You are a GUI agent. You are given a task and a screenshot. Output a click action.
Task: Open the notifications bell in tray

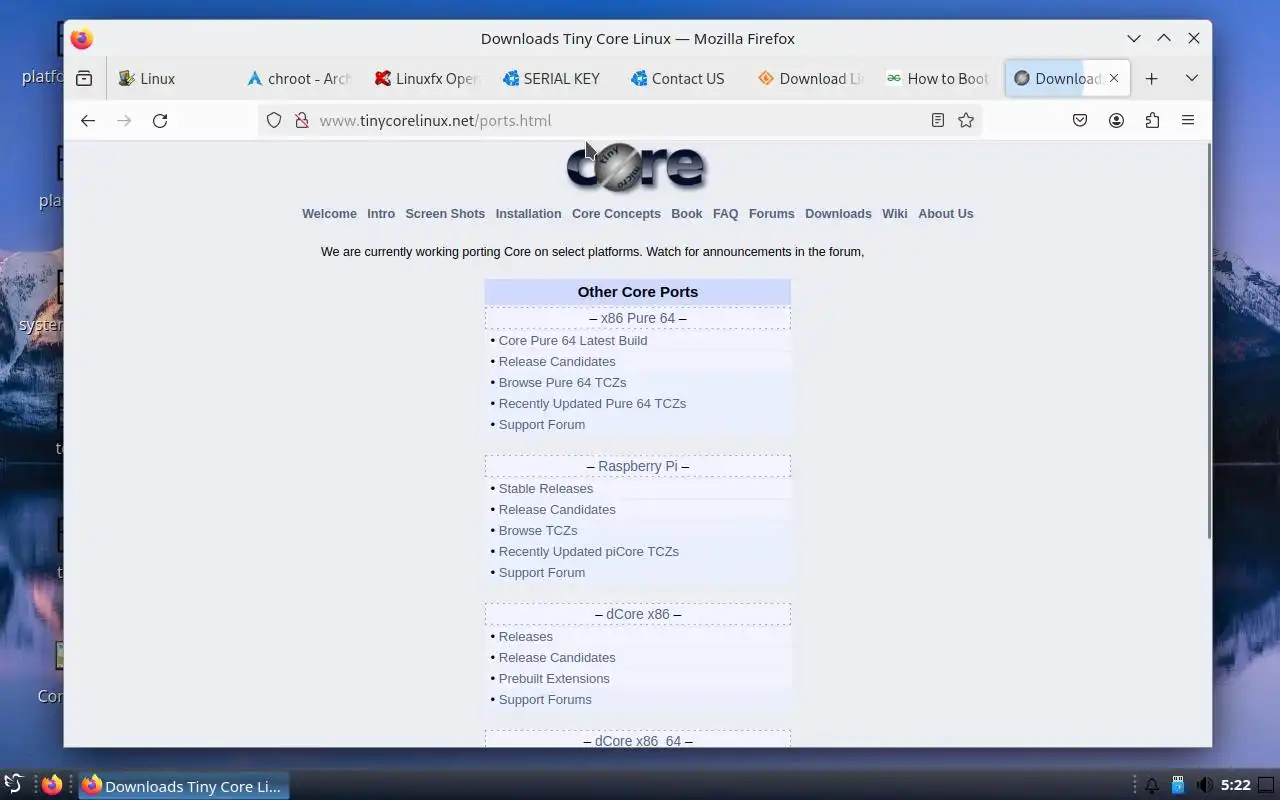[1152, 786]
